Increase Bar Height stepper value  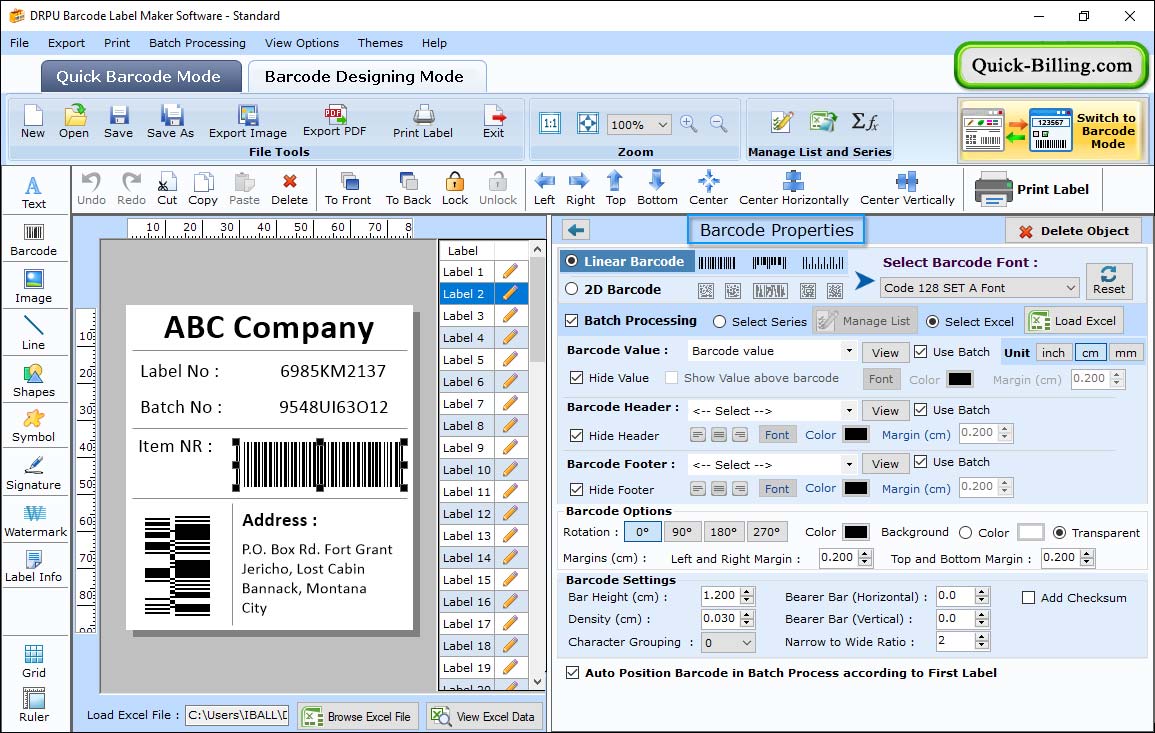[x=747, y=592]
